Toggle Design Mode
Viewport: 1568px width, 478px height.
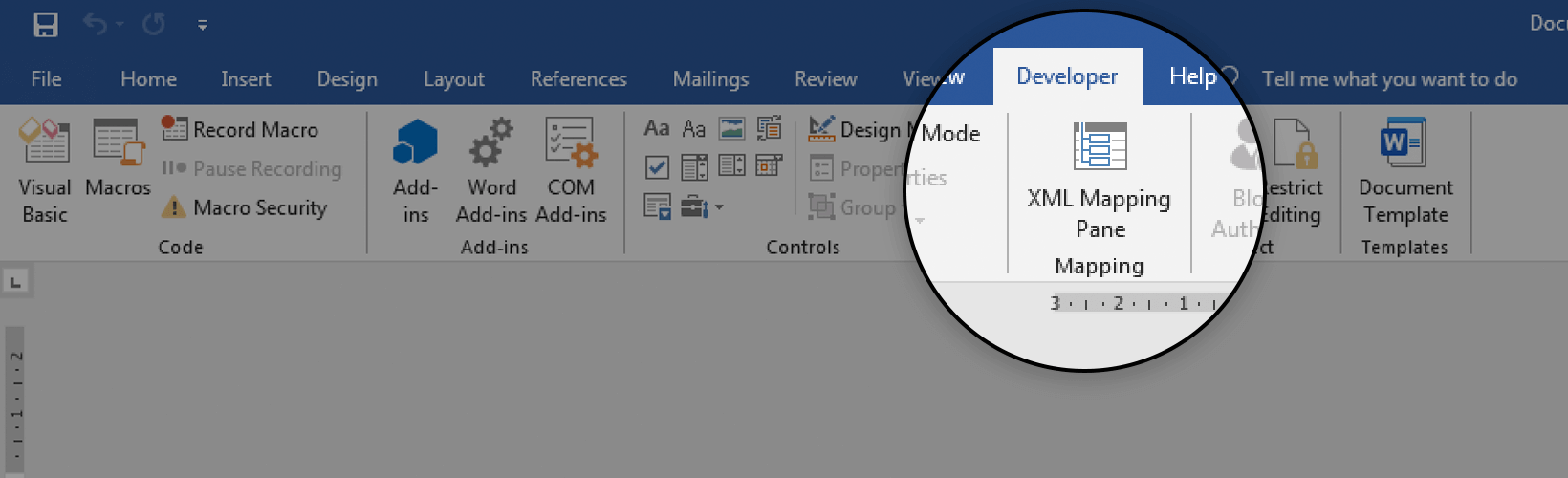click(894, 131)
